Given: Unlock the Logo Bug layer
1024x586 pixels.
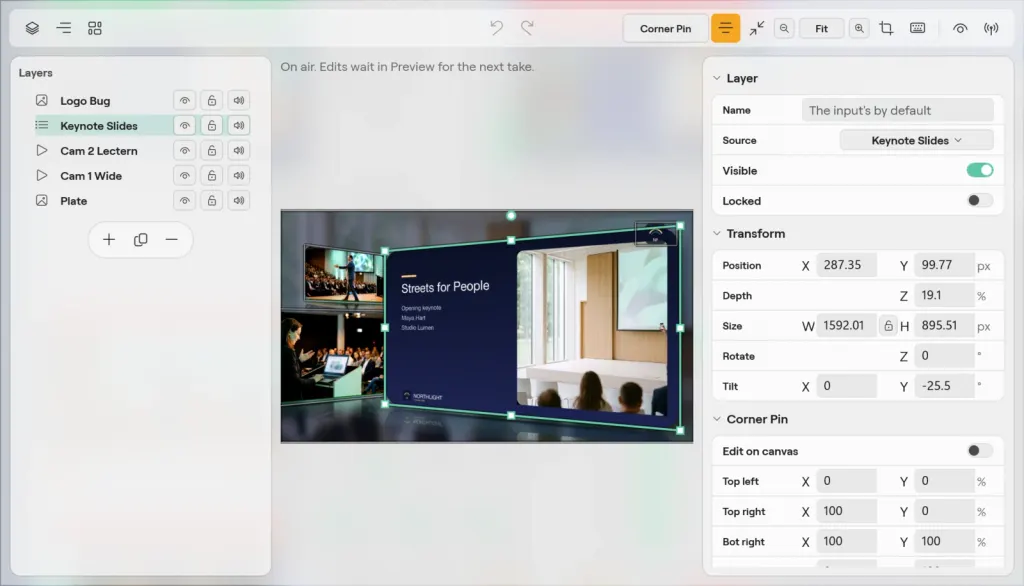Looking at the screenshot, I should click(212, 101).
